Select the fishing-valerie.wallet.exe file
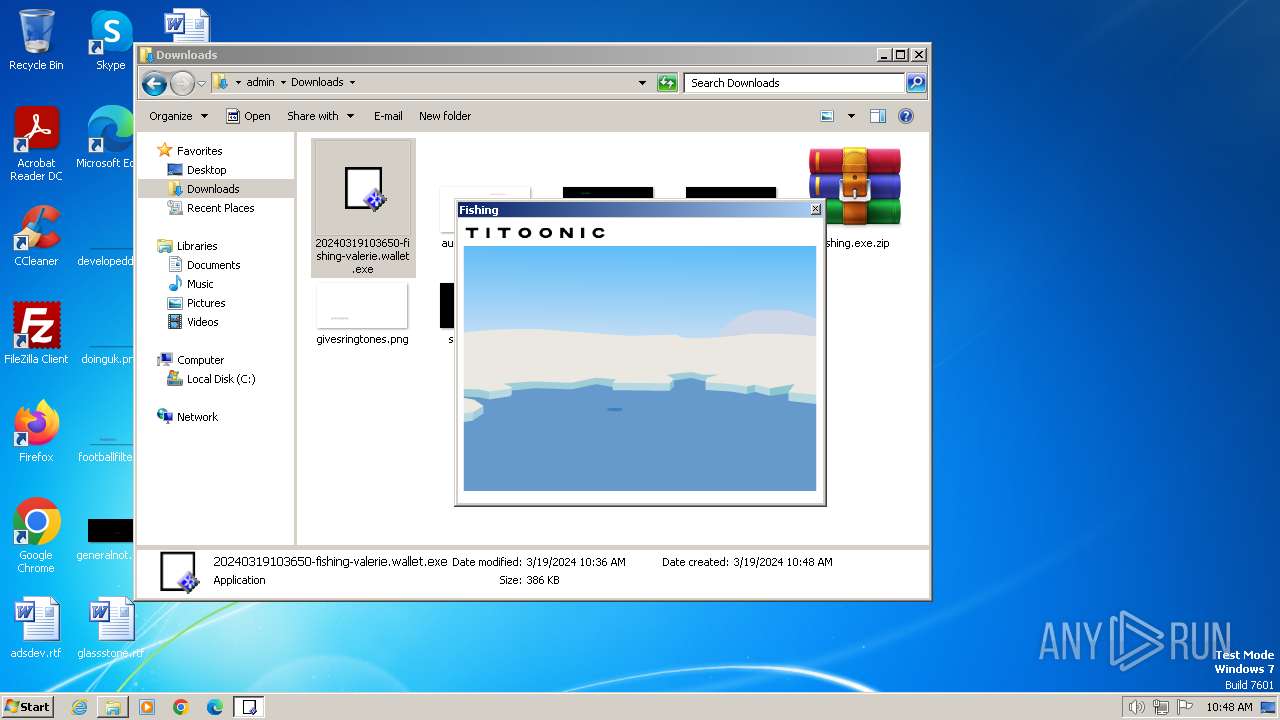 pyautogui.click(x=363, y=208)
